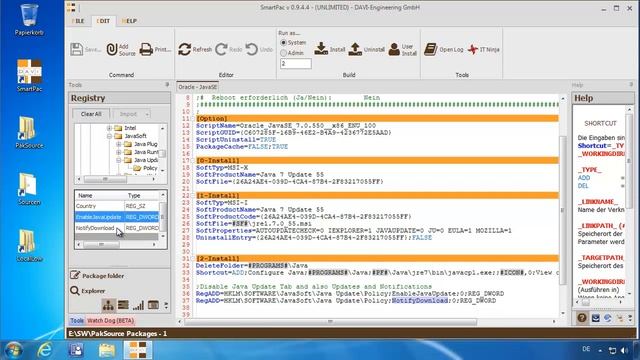Click the Uninstall upload icon
The image size is (640, 360).
pyautogui.click(x=355, y=49)
